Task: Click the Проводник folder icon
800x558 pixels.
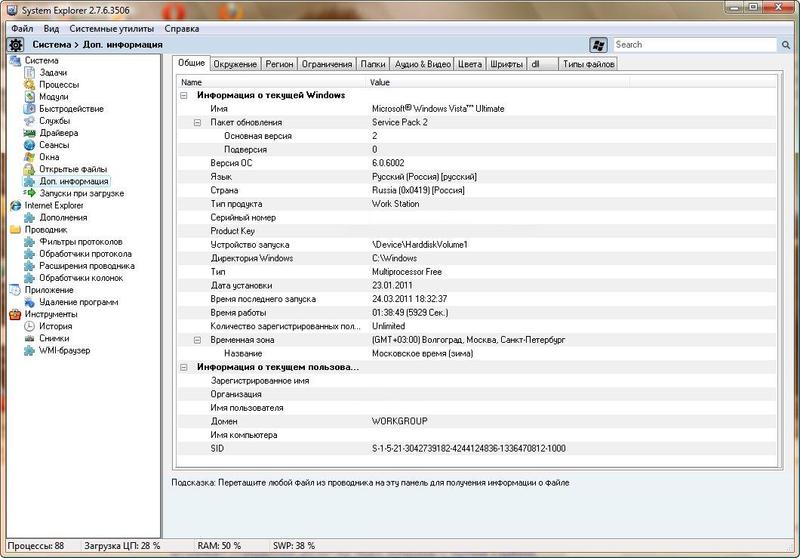Action: pos(15,230)
